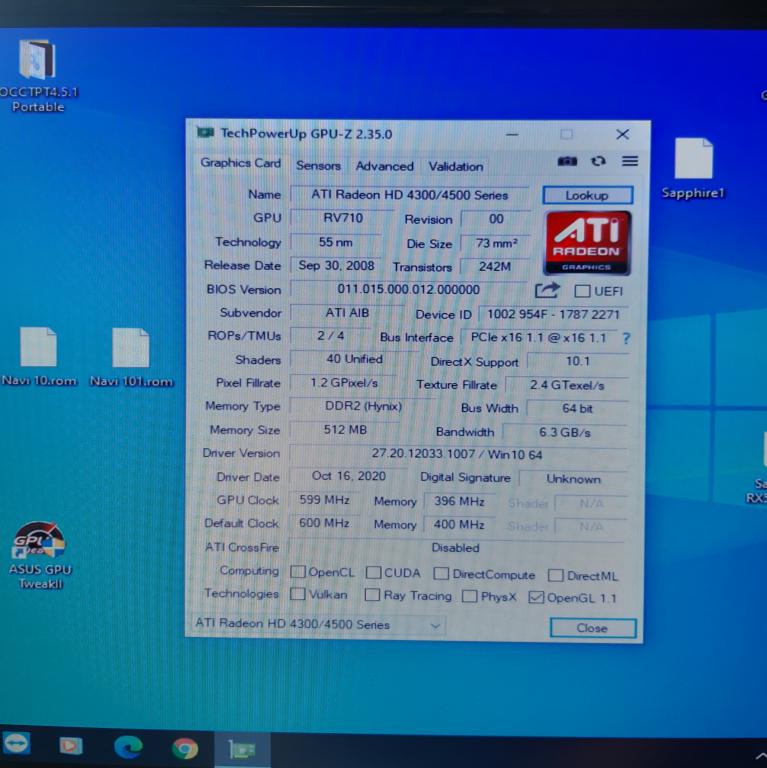Click the 512 MB memory size value
This screenshot has width=767, height=768.
click(x=345, y=430)
